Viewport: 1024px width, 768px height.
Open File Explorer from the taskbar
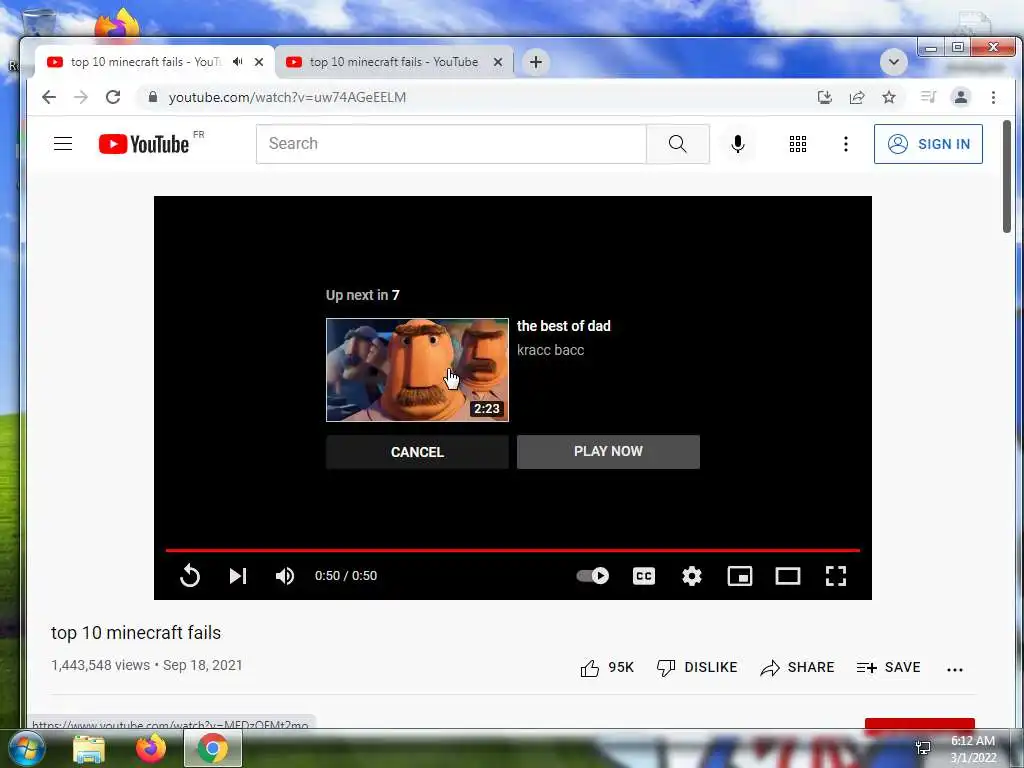(x=89, y=749)
